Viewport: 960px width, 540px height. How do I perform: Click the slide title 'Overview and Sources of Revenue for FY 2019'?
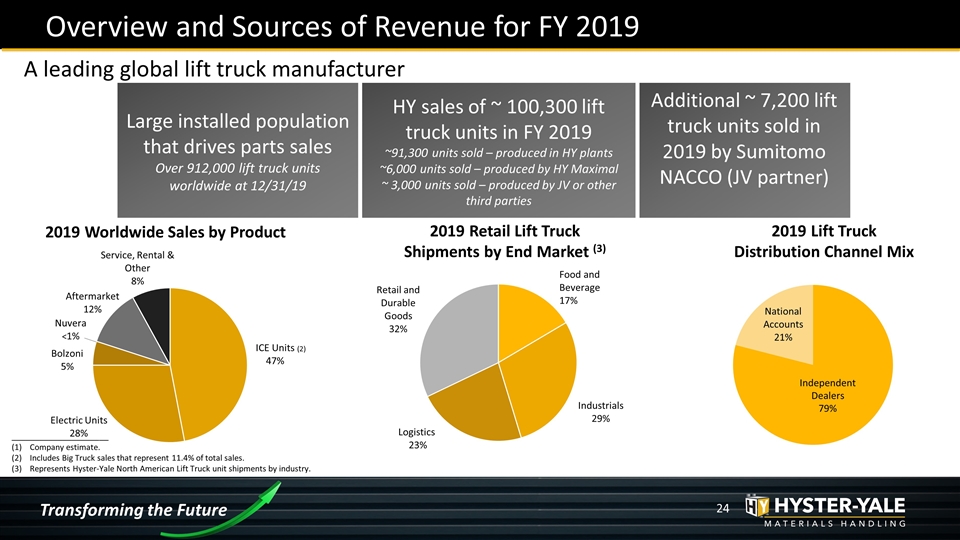point(342,26)
